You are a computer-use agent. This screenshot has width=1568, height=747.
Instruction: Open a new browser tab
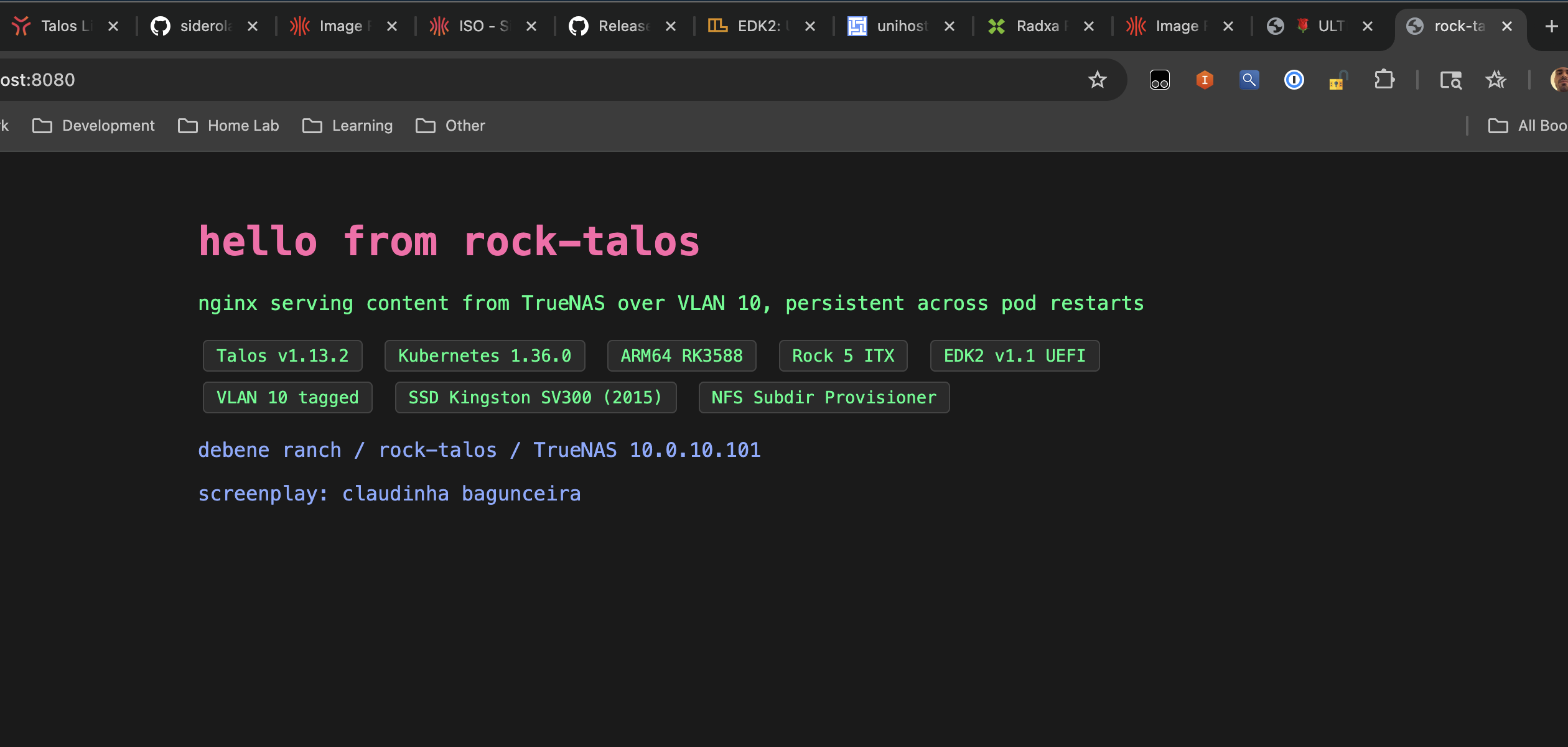tap(1552, 26)
